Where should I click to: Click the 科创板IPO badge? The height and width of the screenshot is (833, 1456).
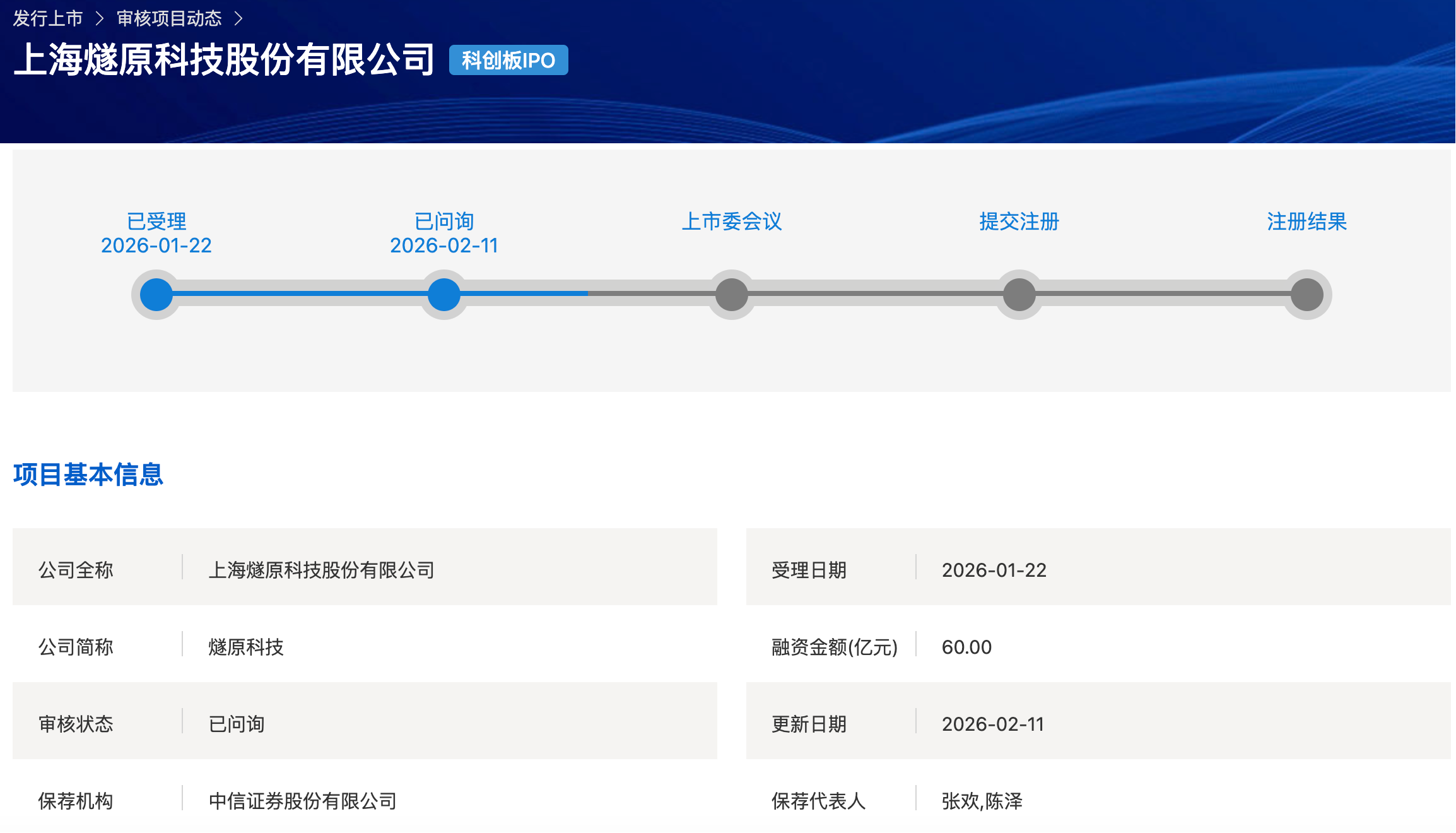click(508, 61)
